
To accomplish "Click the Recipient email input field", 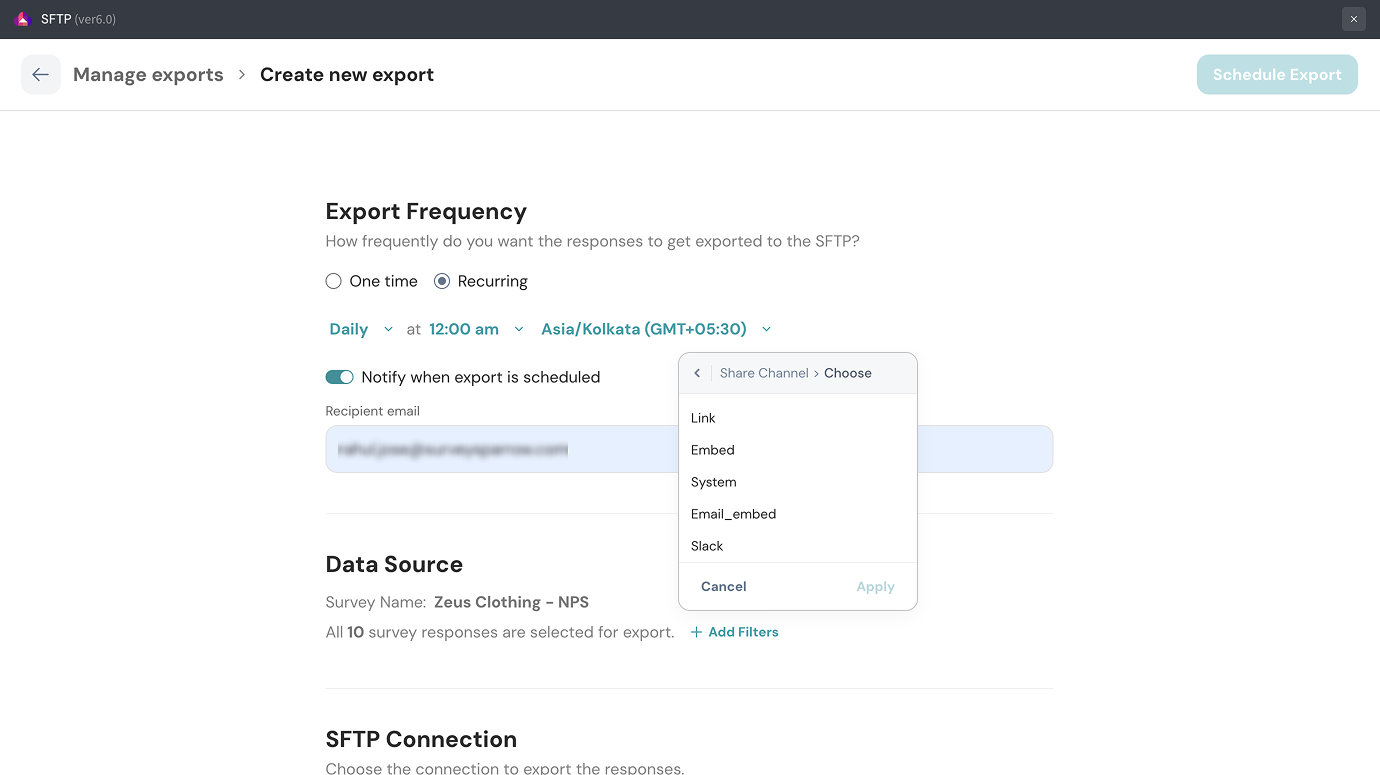I will click(500, 449).
